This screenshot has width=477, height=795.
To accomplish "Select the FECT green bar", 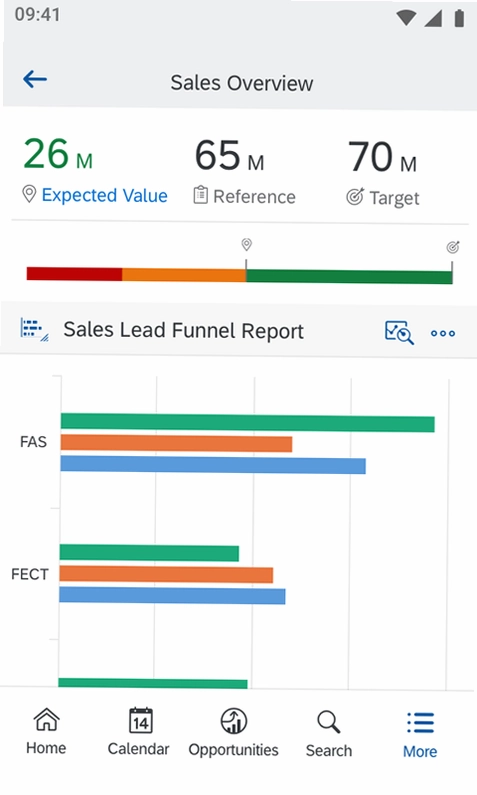I will [149, 553].
